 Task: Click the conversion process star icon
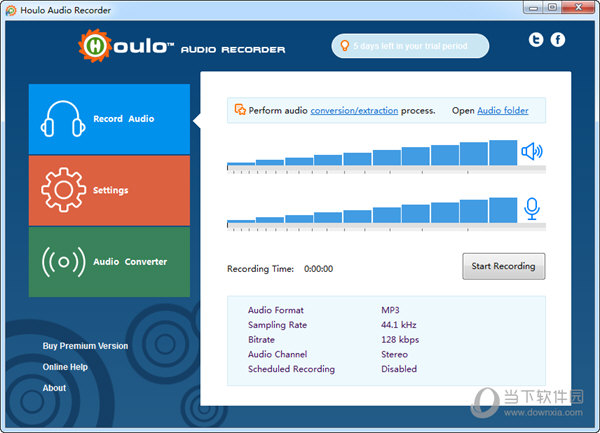point(240,110)
